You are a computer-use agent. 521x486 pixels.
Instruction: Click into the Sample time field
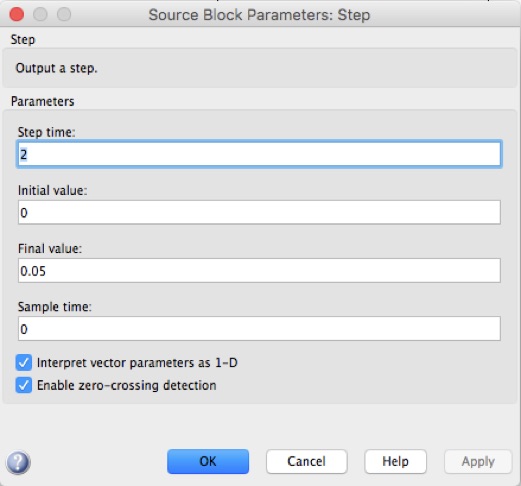click(259, 329)
